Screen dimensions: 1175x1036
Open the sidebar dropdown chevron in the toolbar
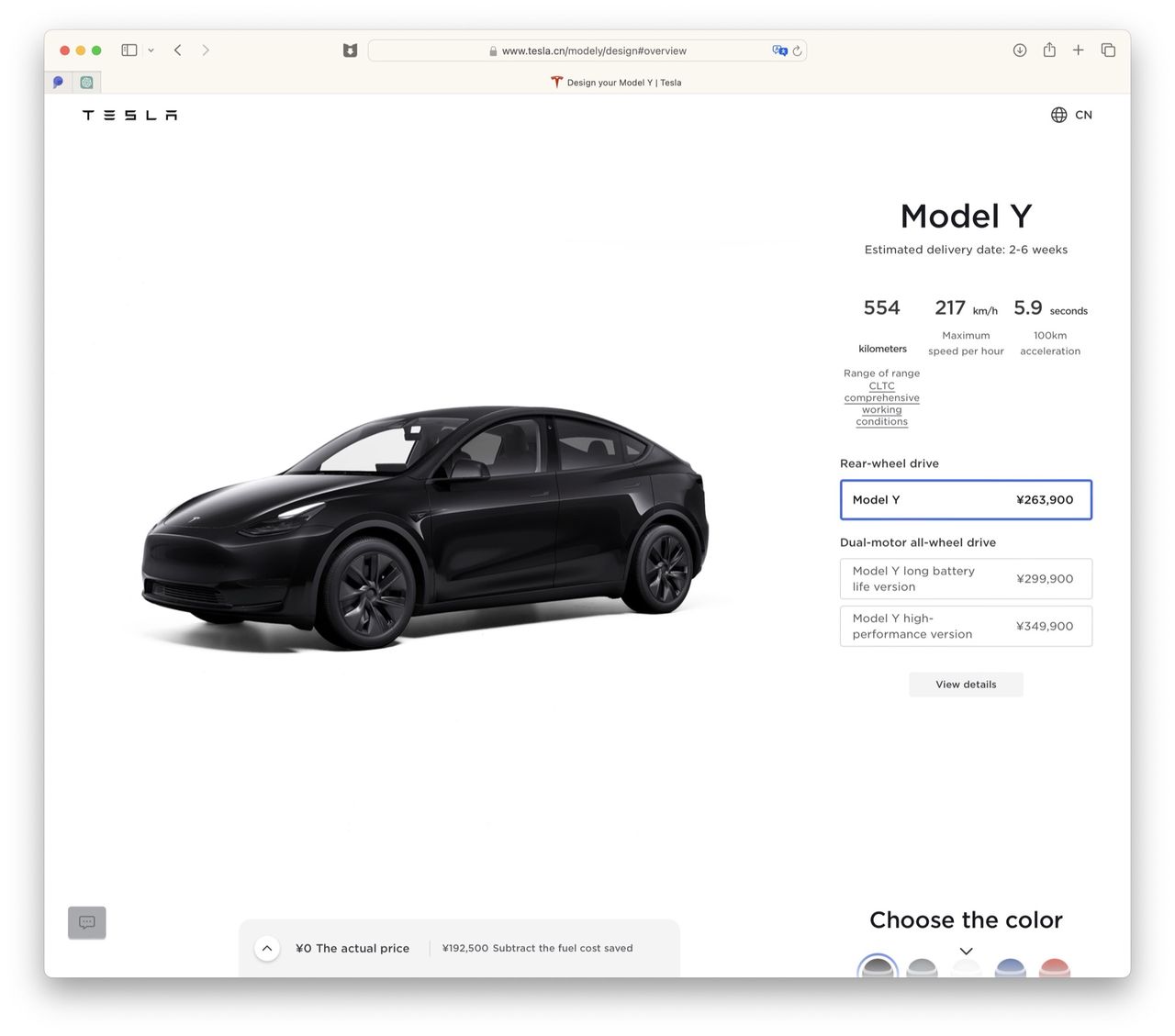click(x=151, y=50)
